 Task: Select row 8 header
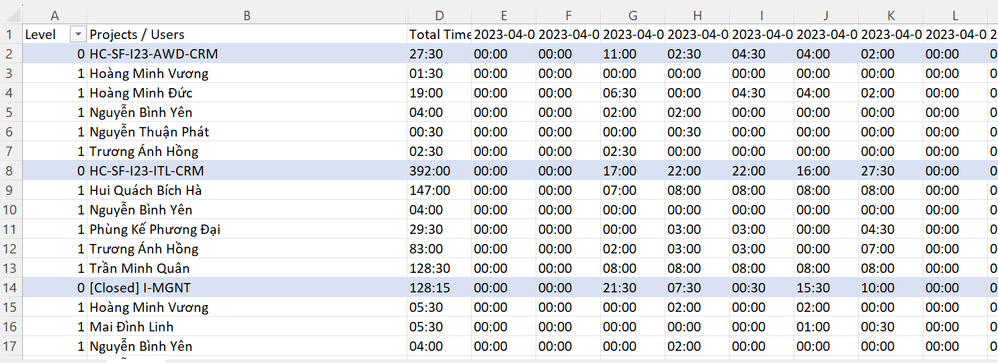[x=11, y=171]
